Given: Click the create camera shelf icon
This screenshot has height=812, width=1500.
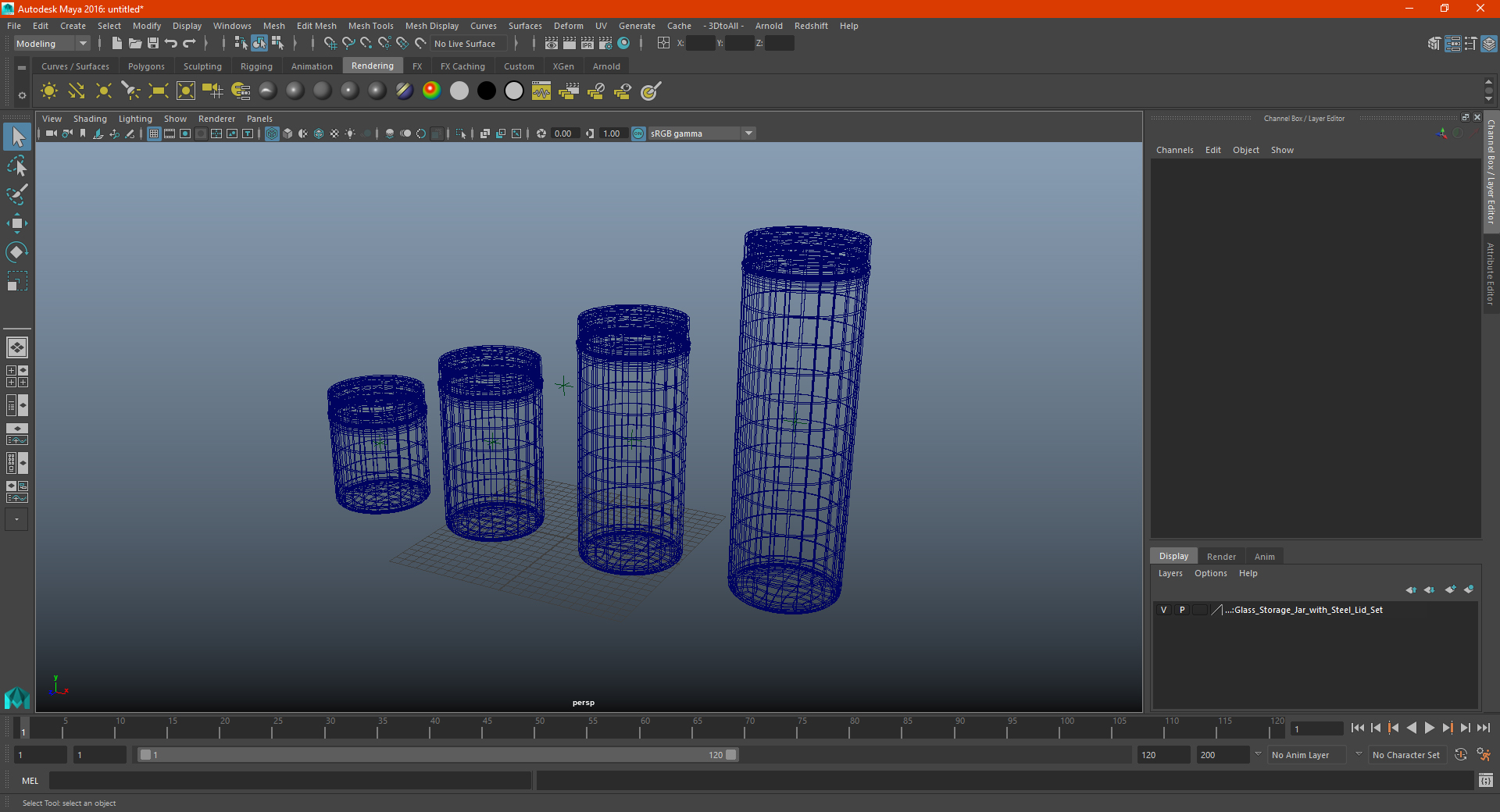Looking at the screenshot, I should click(213, 91).
